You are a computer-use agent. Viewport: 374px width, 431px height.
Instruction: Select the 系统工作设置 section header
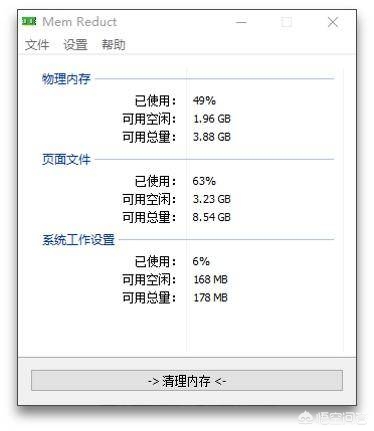[x=78, y=240]
